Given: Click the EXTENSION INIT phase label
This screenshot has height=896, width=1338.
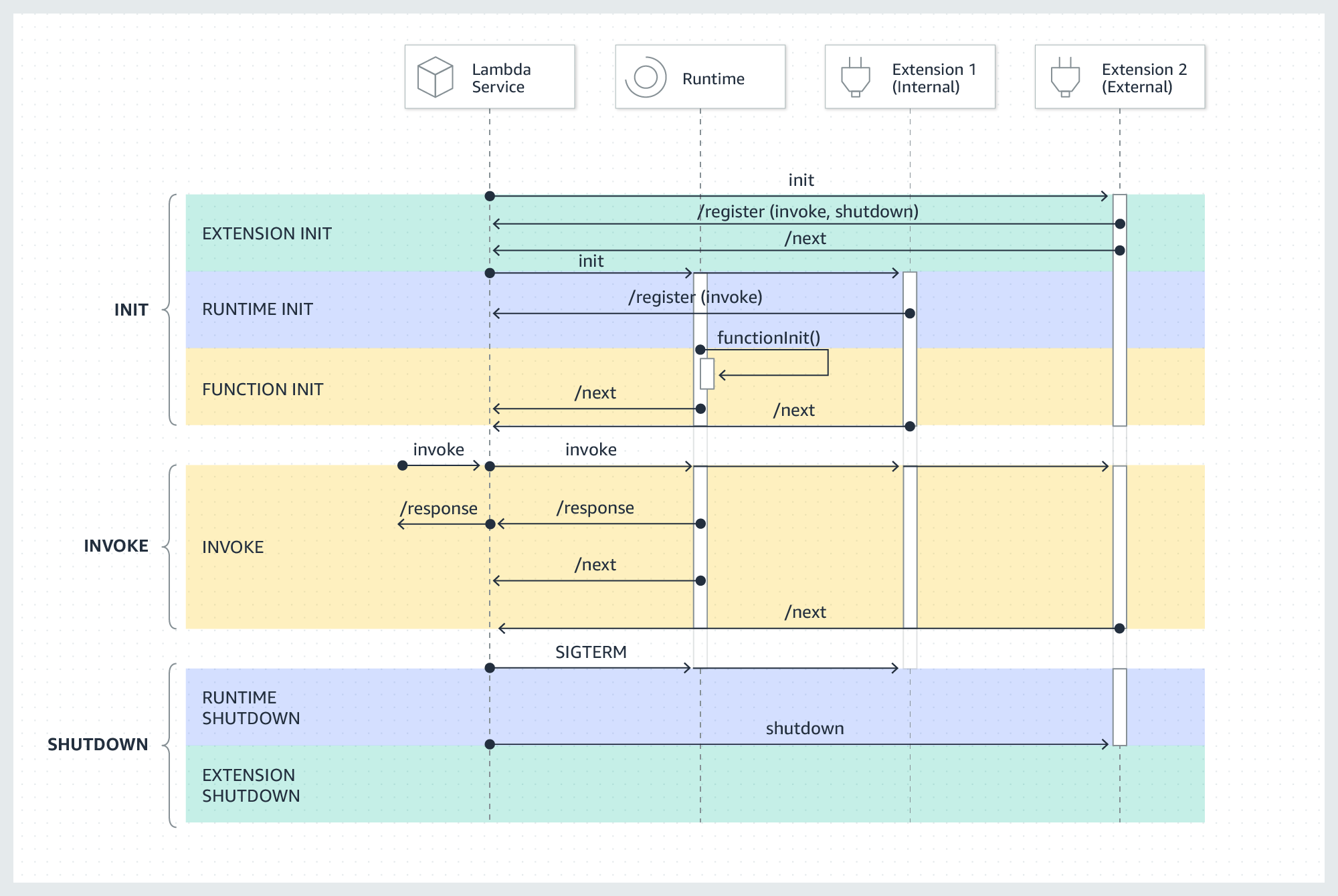Looking at the screenshot, I should tap(267, 234).
